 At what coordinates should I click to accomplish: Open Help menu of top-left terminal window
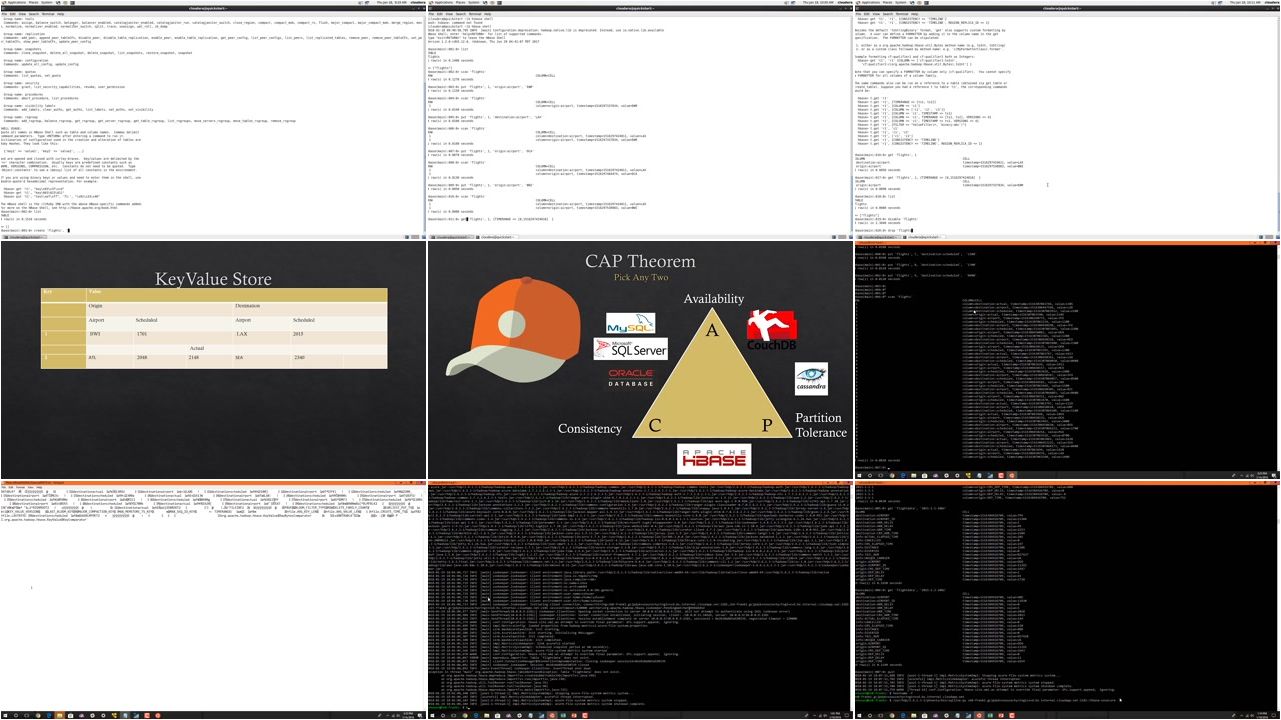tap(62, 14)
